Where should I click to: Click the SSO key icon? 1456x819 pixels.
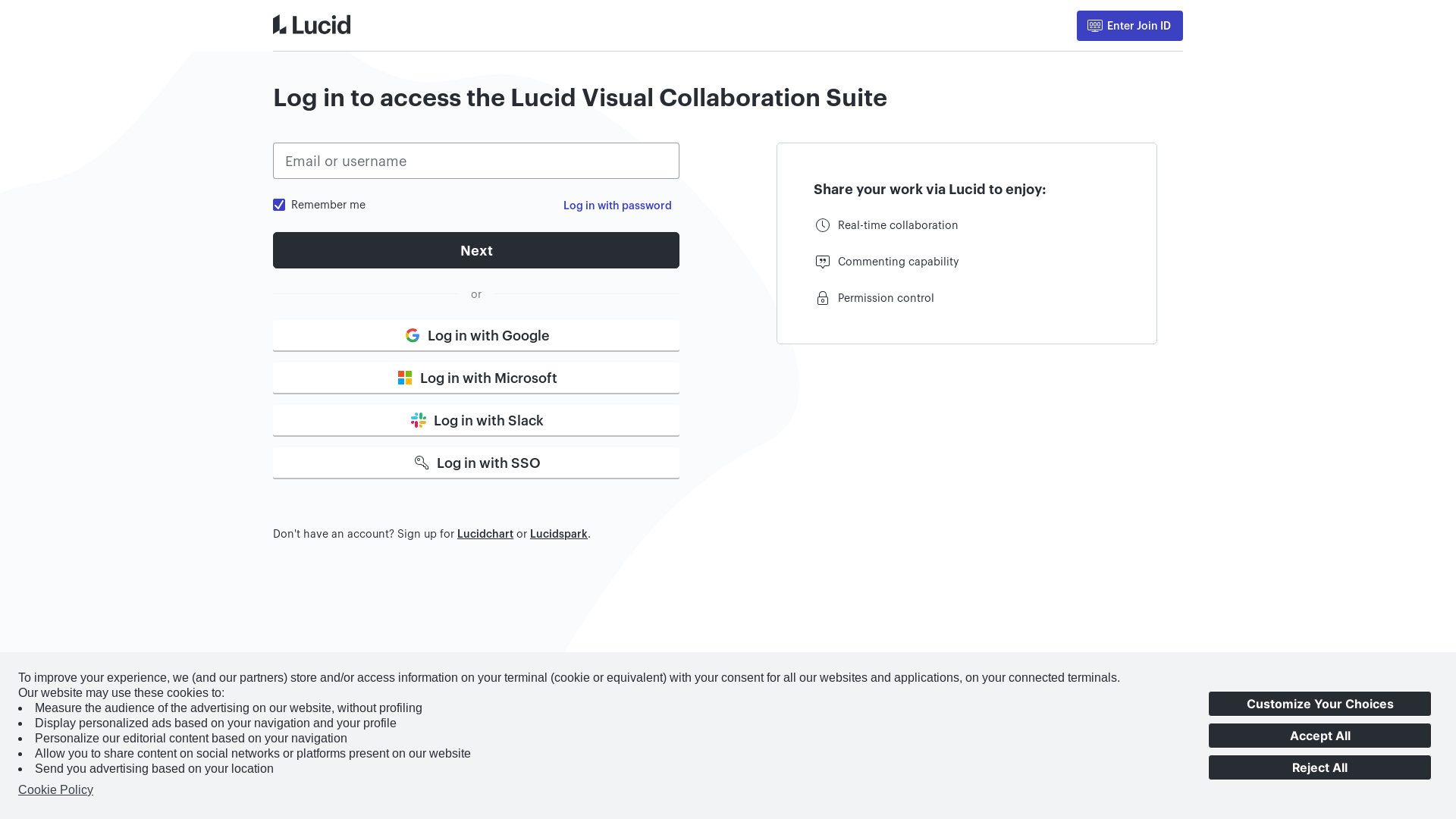(422, 463)
